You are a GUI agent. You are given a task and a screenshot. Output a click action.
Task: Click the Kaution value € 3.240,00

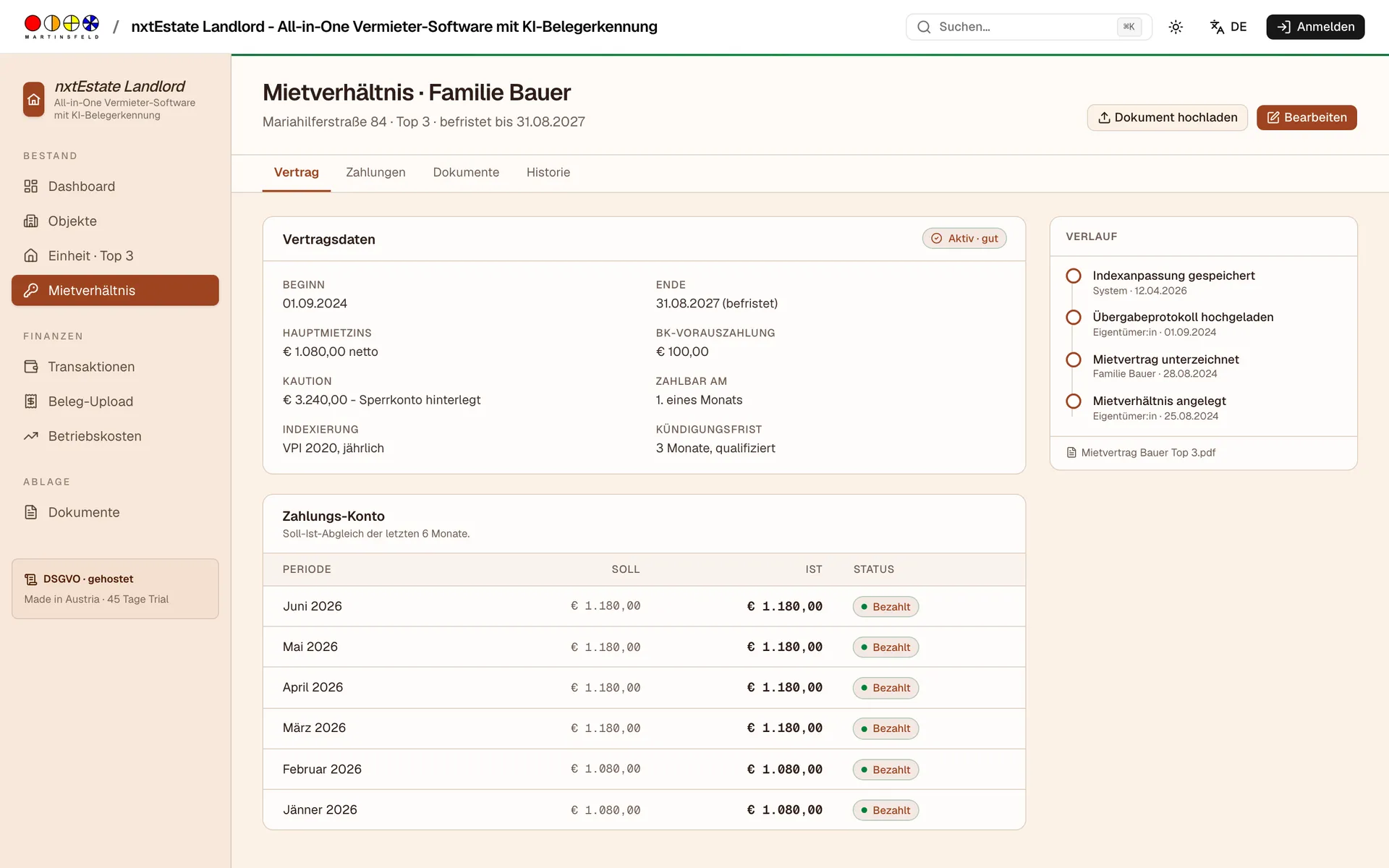381,400
